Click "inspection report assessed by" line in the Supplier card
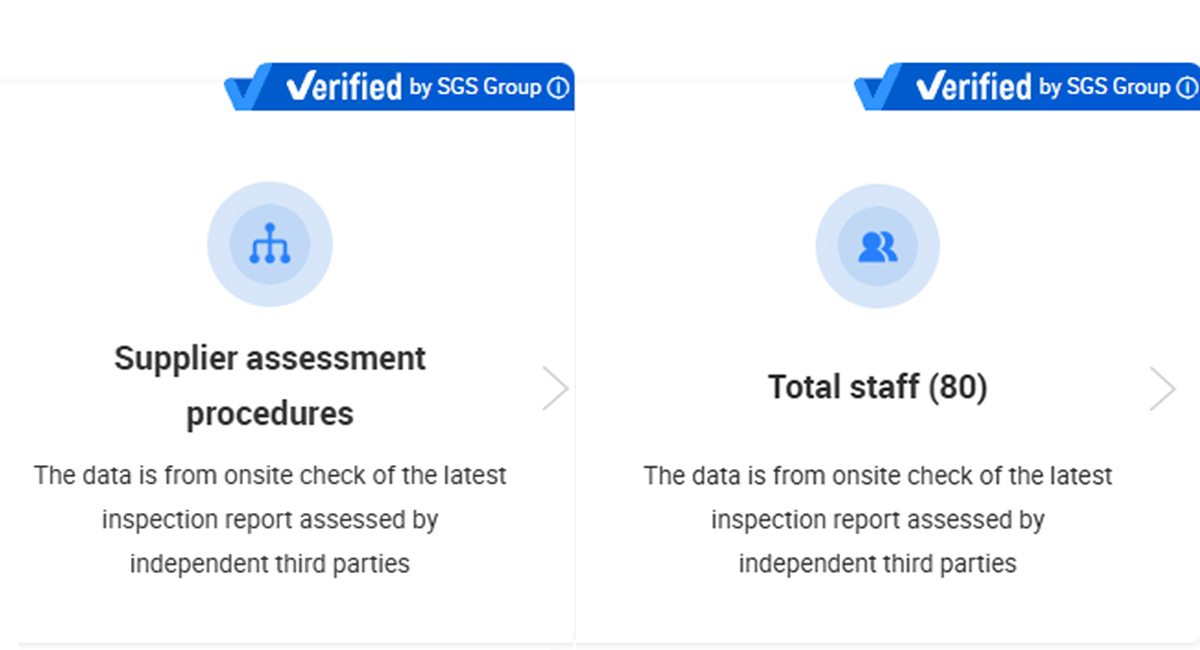1200x650 pixels. (270, 520)
